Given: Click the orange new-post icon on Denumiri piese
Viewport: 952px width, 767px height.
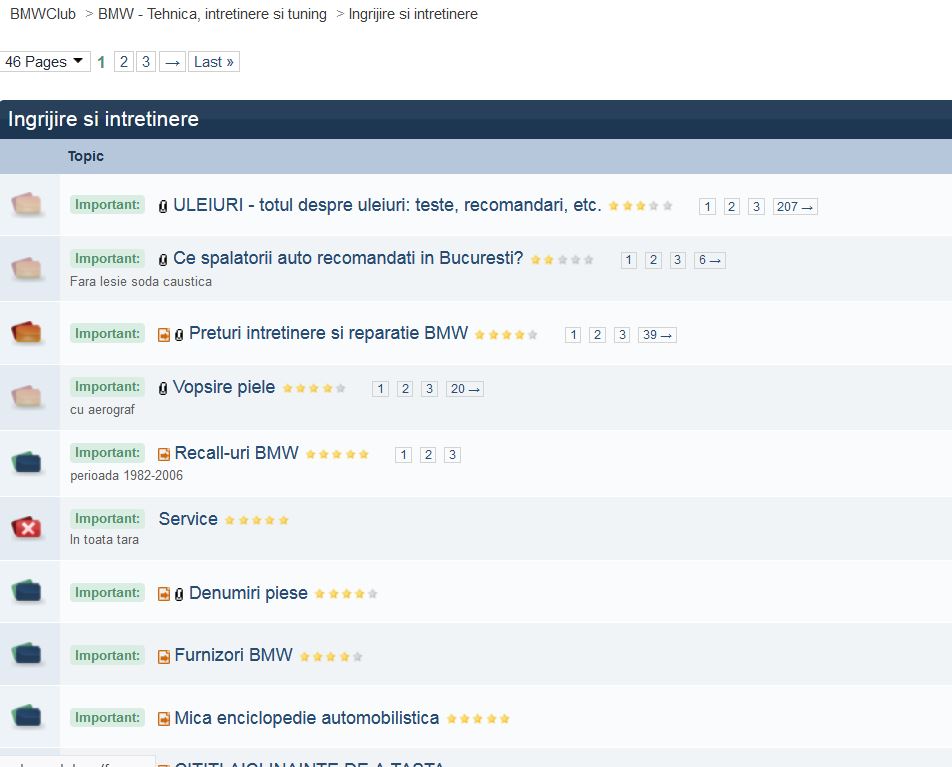Looking at the screenshot, I should point(164,594).
